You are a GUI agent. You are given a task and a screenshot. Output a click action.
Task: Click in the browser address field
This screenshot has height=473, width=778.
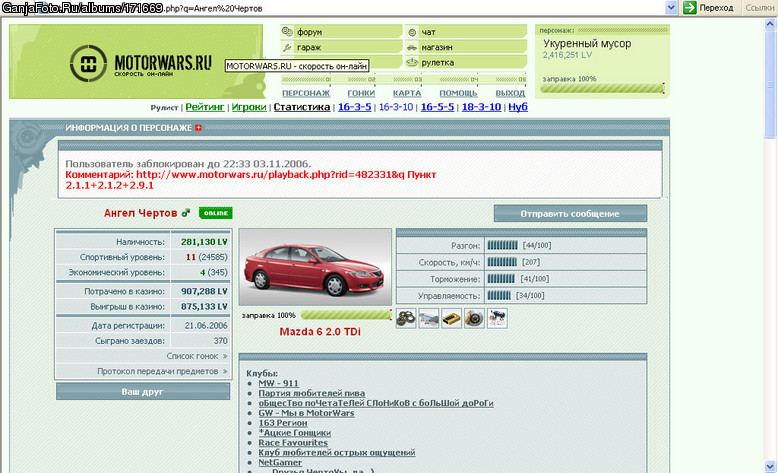click(332, 8)
